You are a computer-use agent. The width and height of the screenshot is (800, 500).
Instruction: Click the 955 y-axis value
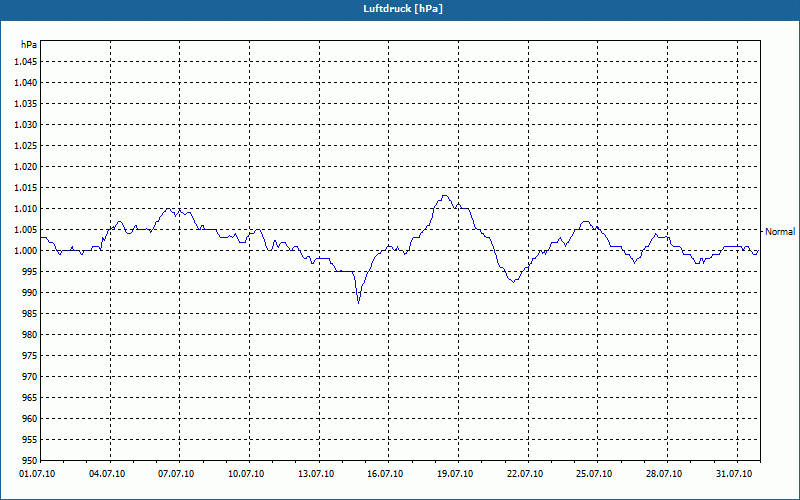31,440
